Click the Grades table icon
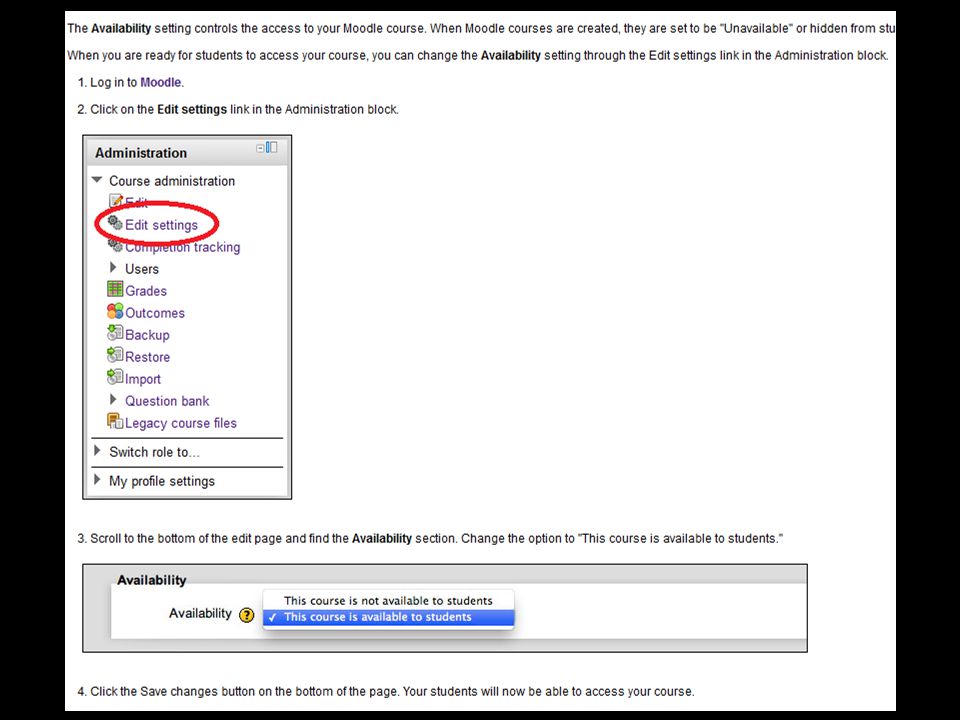 click(x=115, y=288)
